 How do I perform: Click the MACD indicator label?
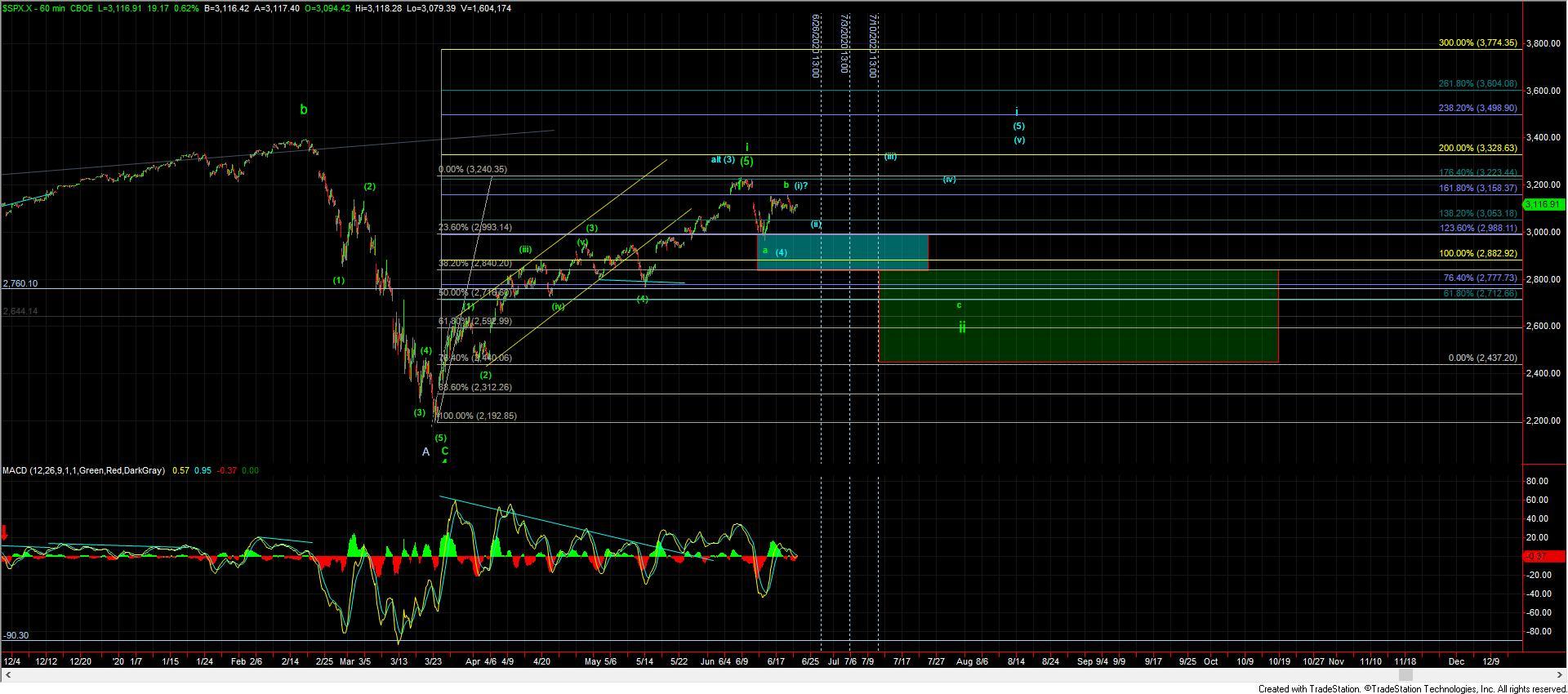(x=83, y=470)
